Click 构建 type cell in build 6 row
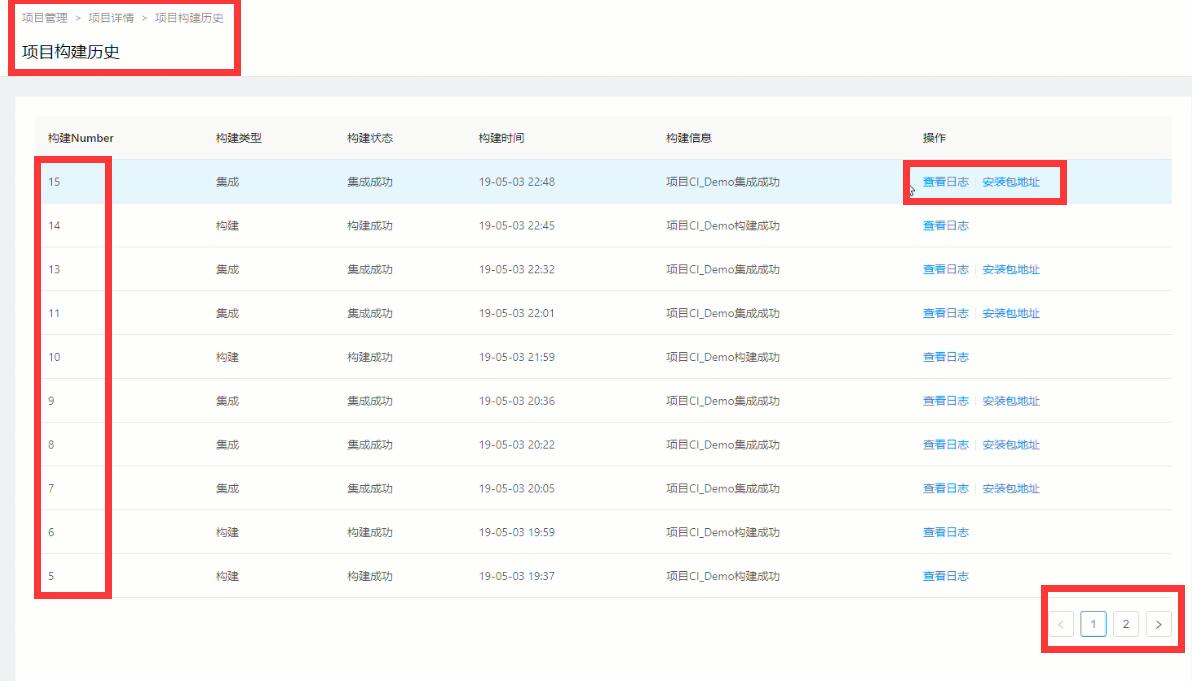Image resolution: width=1192 pixels, height=681 pixels. point(227,532)
